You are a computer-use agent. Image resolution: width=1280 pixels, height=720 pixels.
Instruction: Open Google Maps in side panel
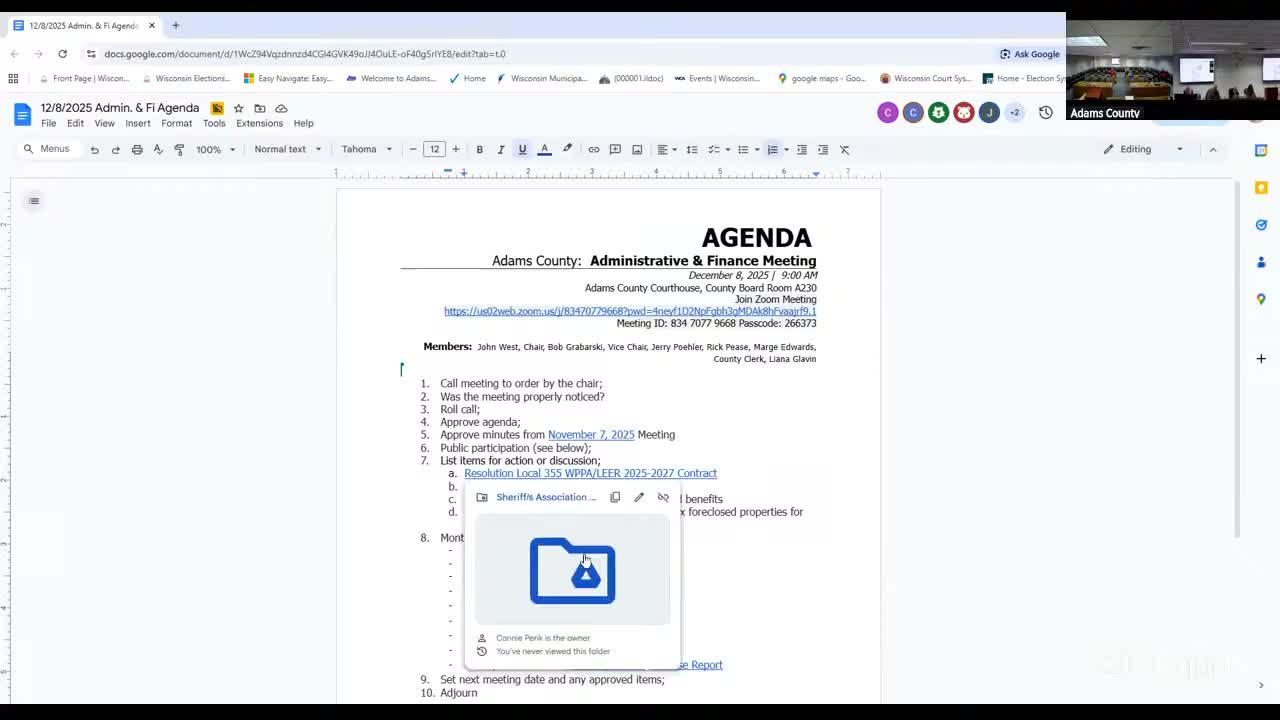click(x=1261, y=299)
